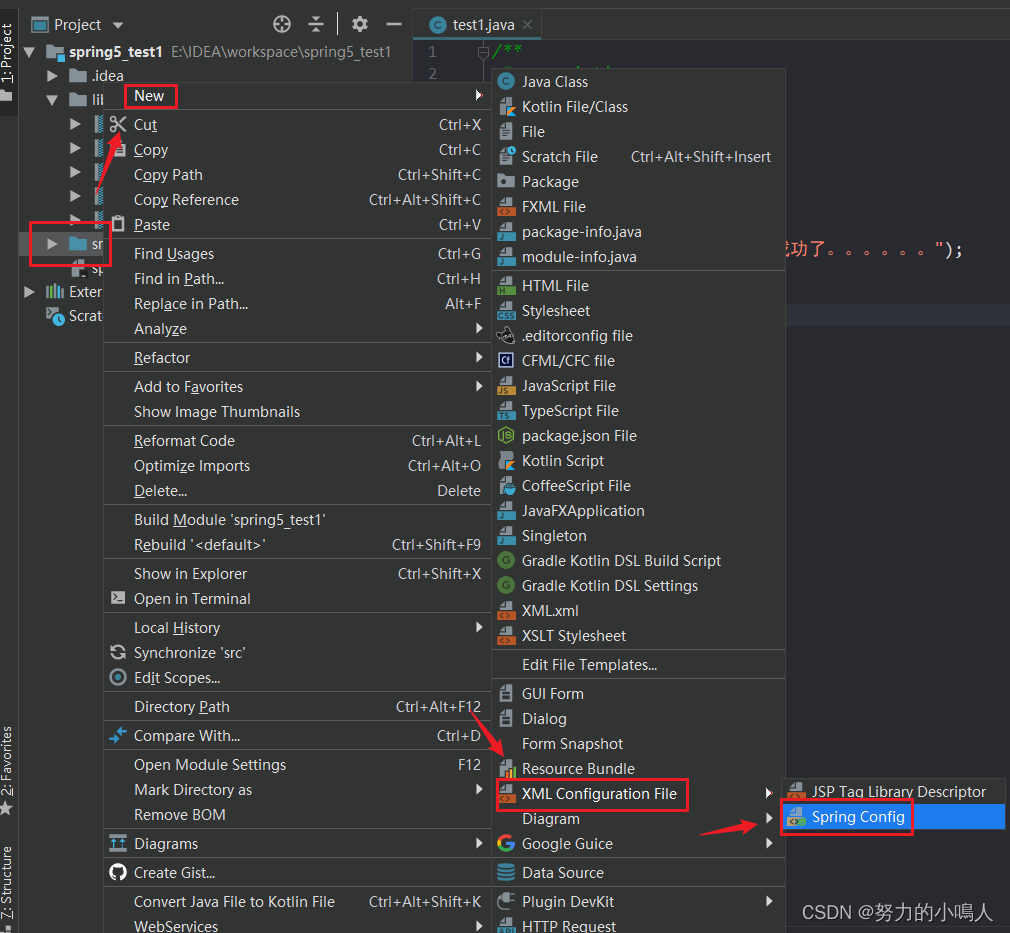Expand the .idea folder
1010x933 pixels.
(x=53, y=76)
